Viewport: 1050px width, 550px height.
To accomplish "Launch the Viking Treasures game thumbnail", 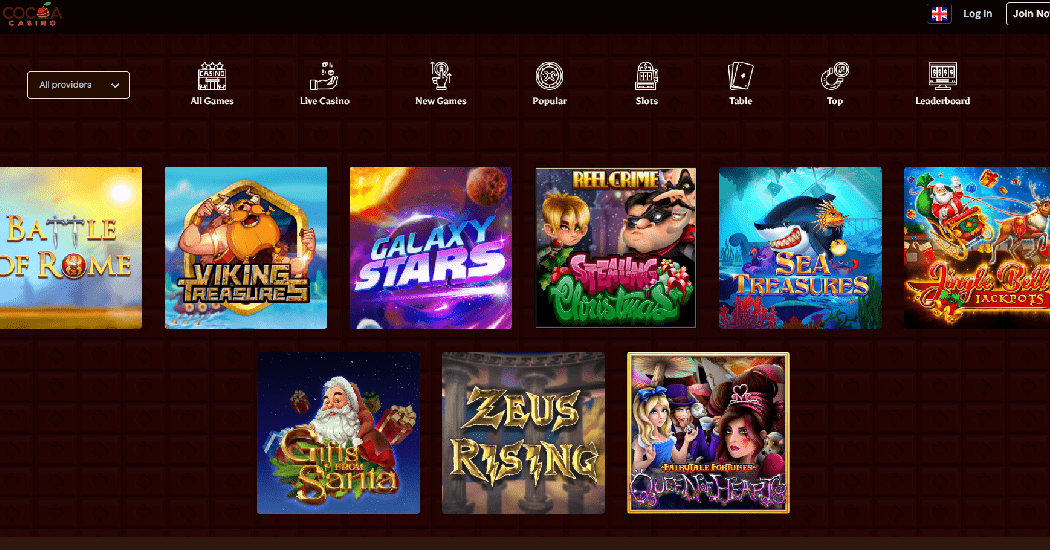I will pyautogui.click(x=246, y=248).
